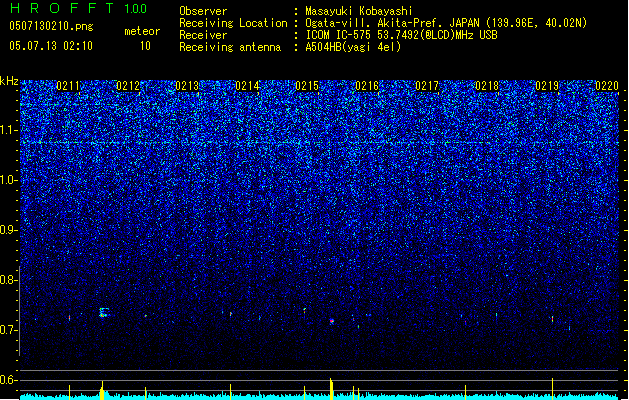Click the 'Receiver' field label
Screen dimensions: 629x400
tap(203, 35)
